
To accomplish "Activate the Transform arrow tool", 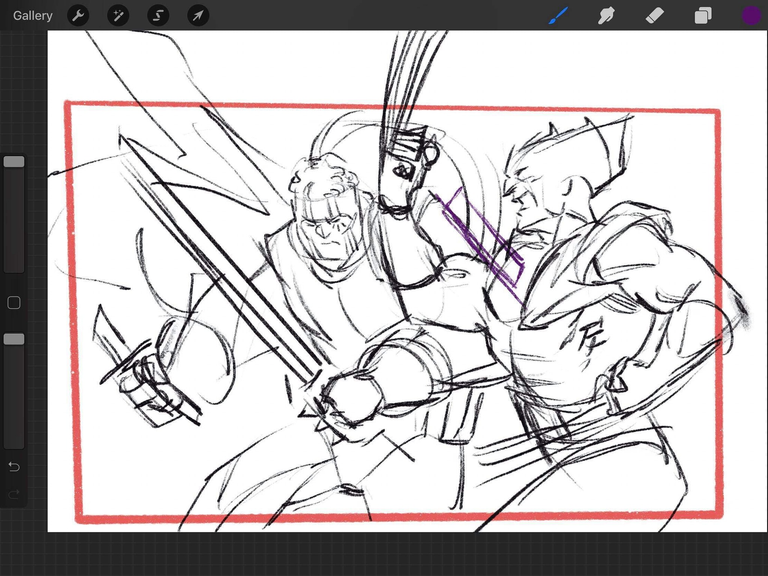I will 198,16.
